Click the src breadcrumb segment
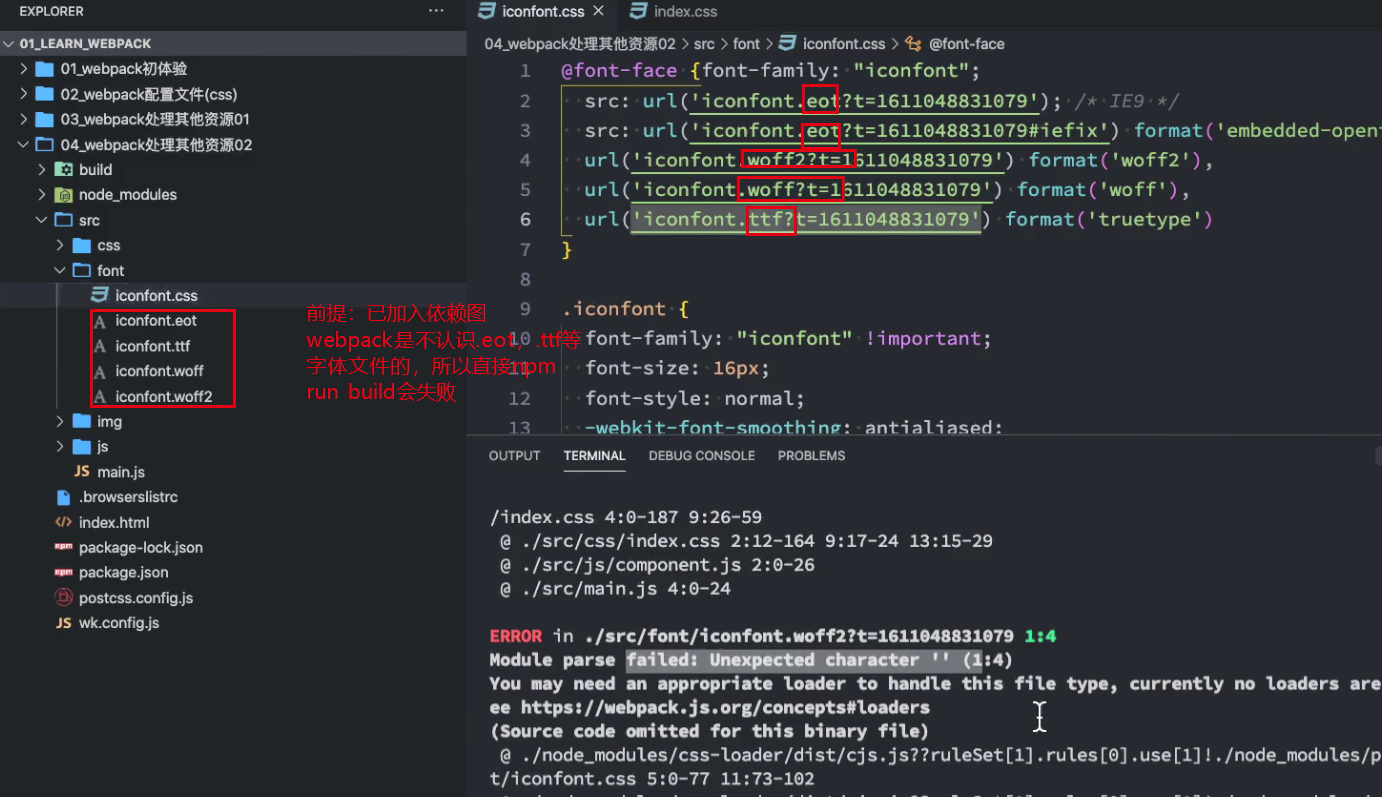Viewport: 1382px width, 797px height. pyautogui.click(x=704, y=44)
